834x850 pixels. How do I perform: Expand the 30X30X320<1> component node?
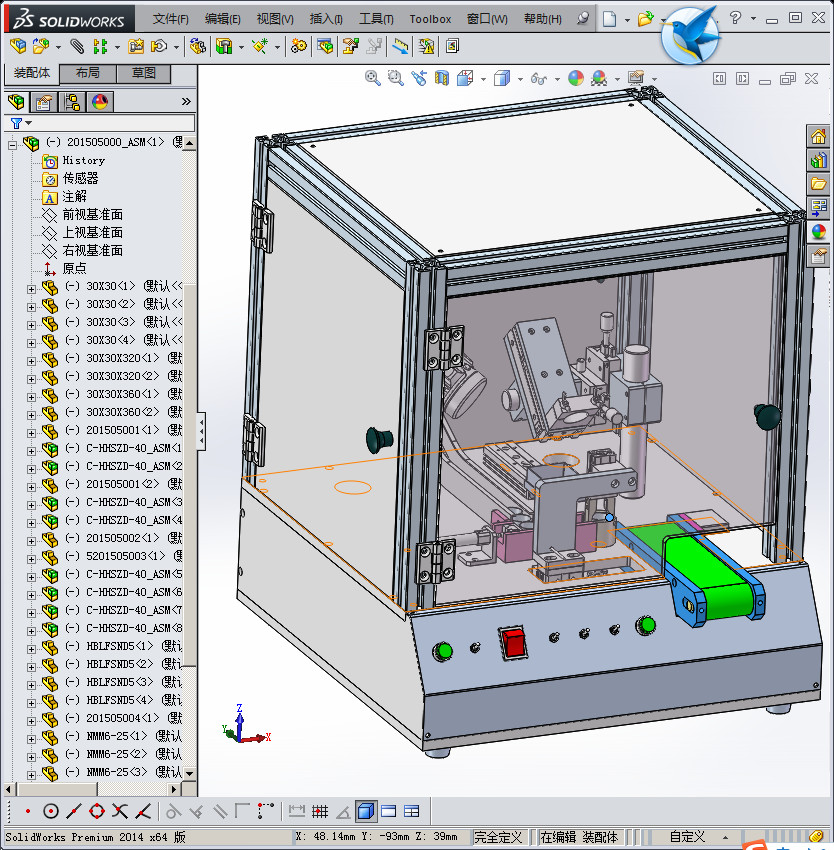click(x=31, y=361)
